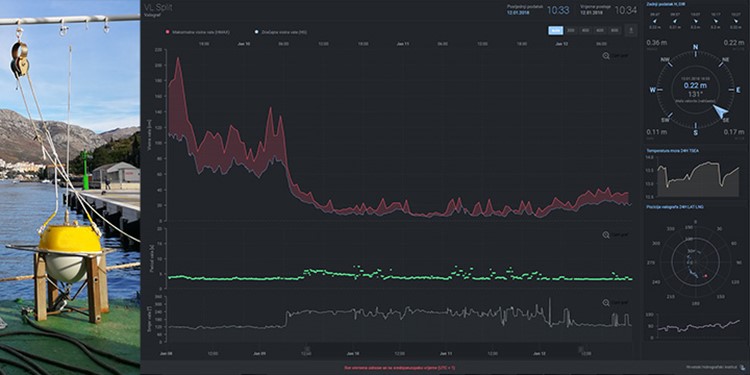Click the 09:57 direction arrow in the recent readings row
This screenshot has height=375, width=750.
pos(675,21)
